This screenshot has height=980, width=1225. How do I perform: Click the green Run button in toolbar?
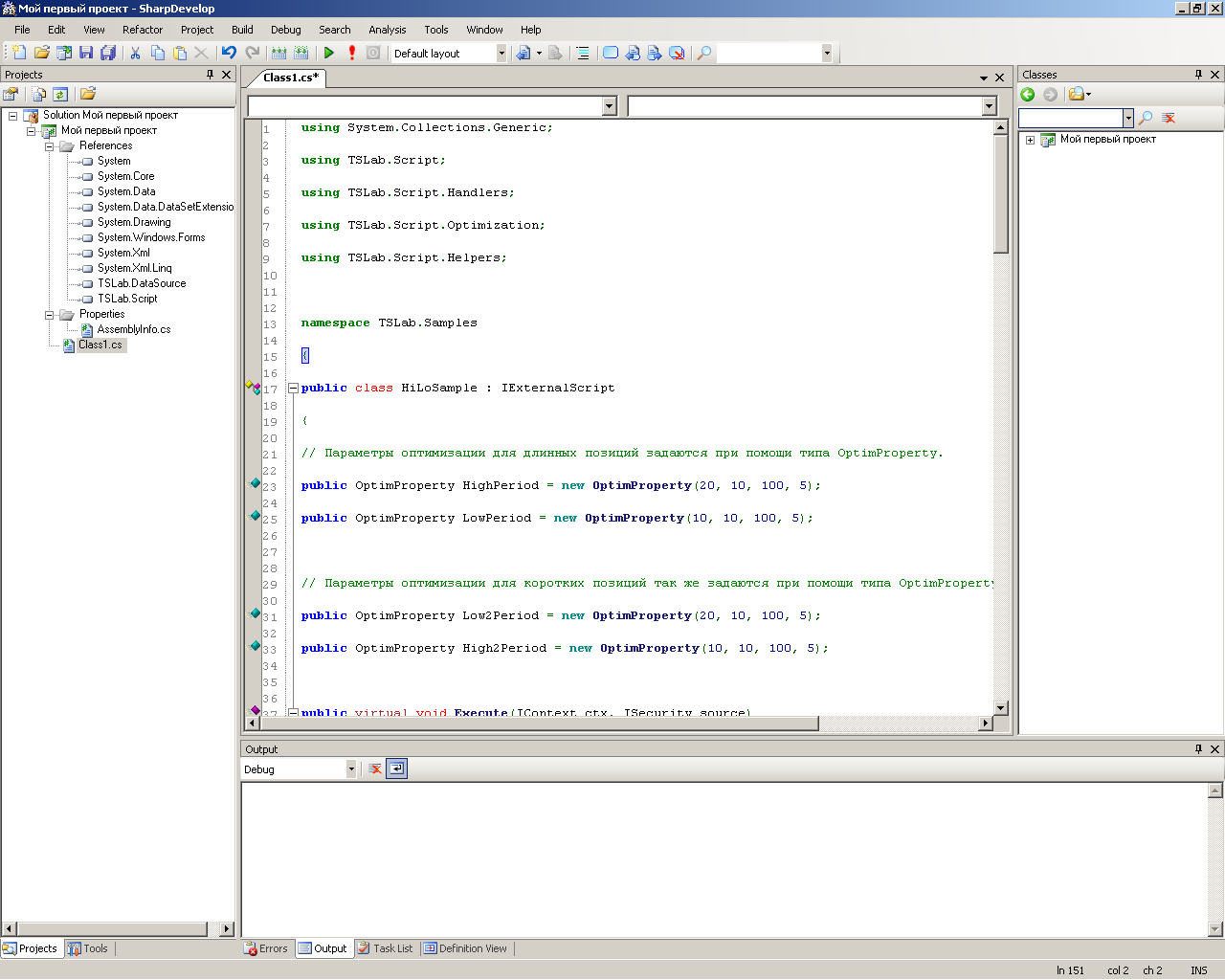pyautogui.click(x=329, y=54)
